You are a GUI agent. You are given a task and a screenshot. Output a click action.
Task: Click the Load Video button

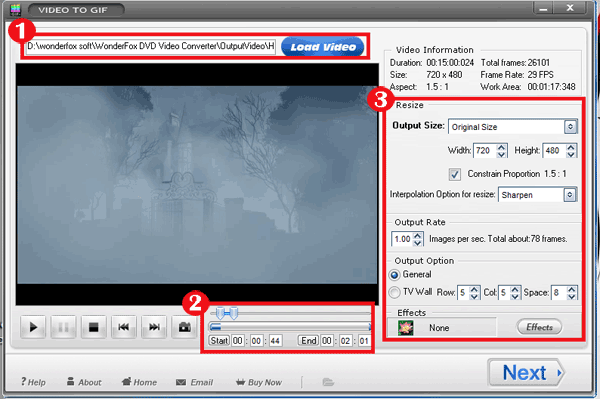[323, 47]
